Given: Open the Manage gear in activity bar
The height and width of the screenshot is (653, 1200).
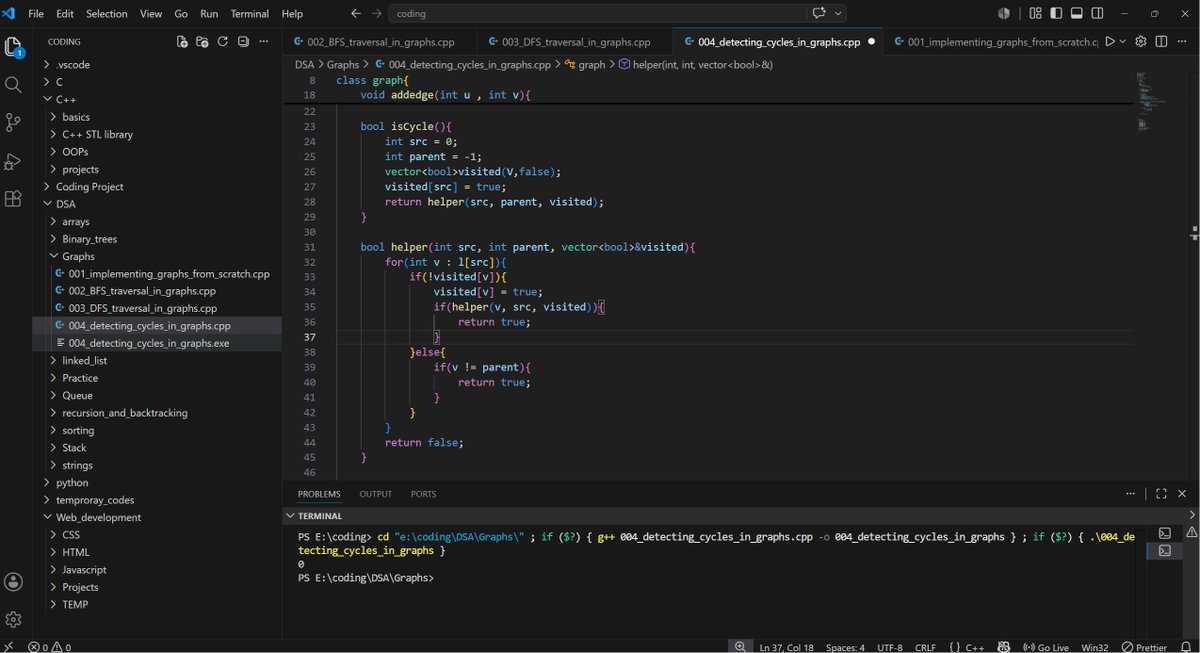Looking at the screenshot, I should [14, 620].
